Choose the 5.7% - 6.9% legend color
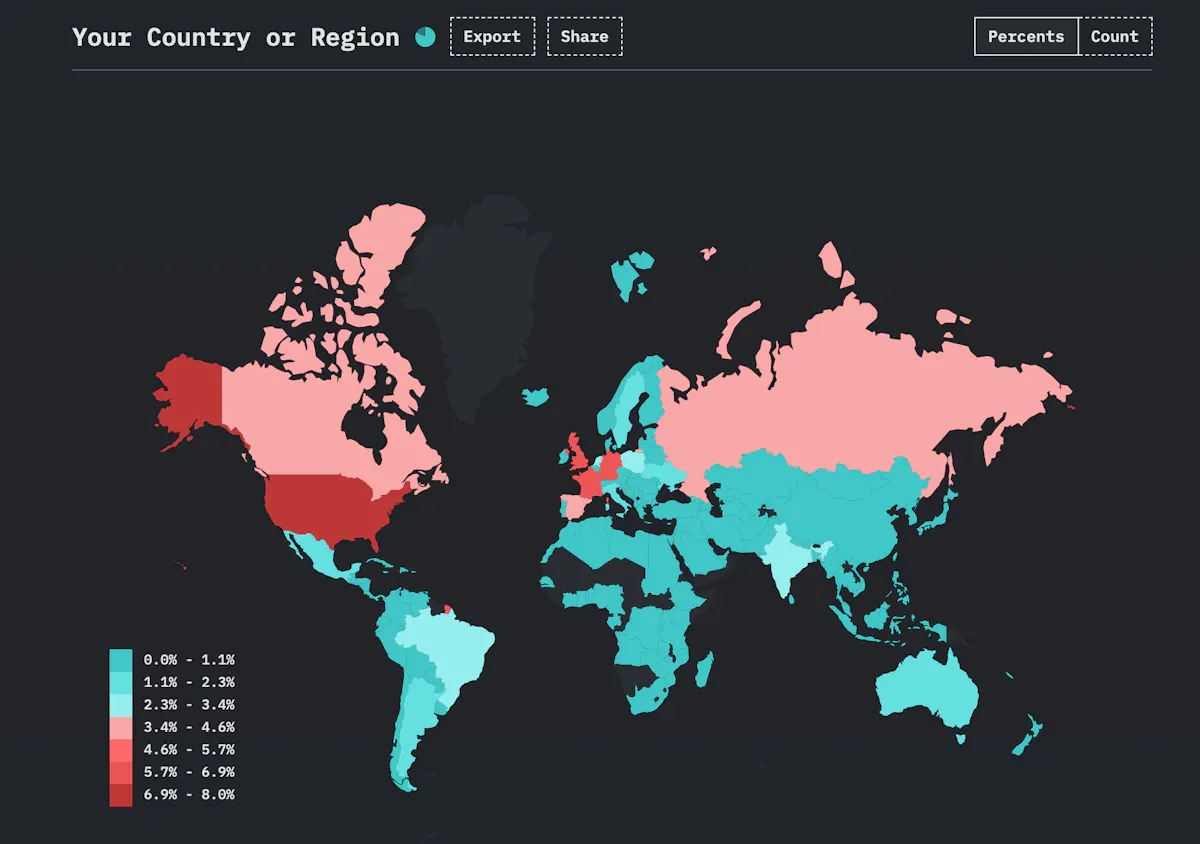 tap(121, 772)
